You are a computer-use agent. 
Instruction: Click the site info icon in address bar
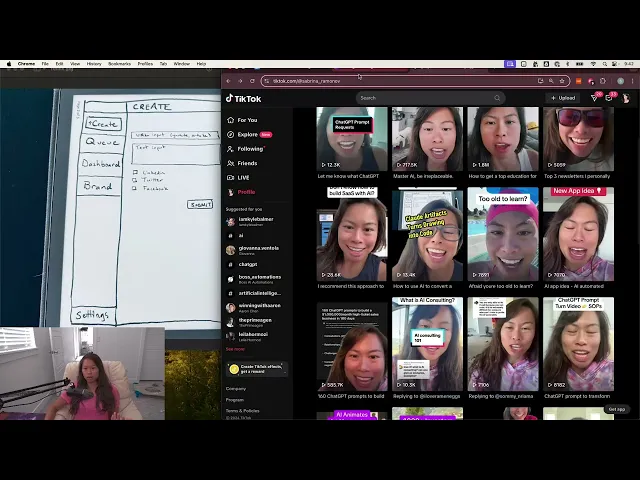[267, 81]
